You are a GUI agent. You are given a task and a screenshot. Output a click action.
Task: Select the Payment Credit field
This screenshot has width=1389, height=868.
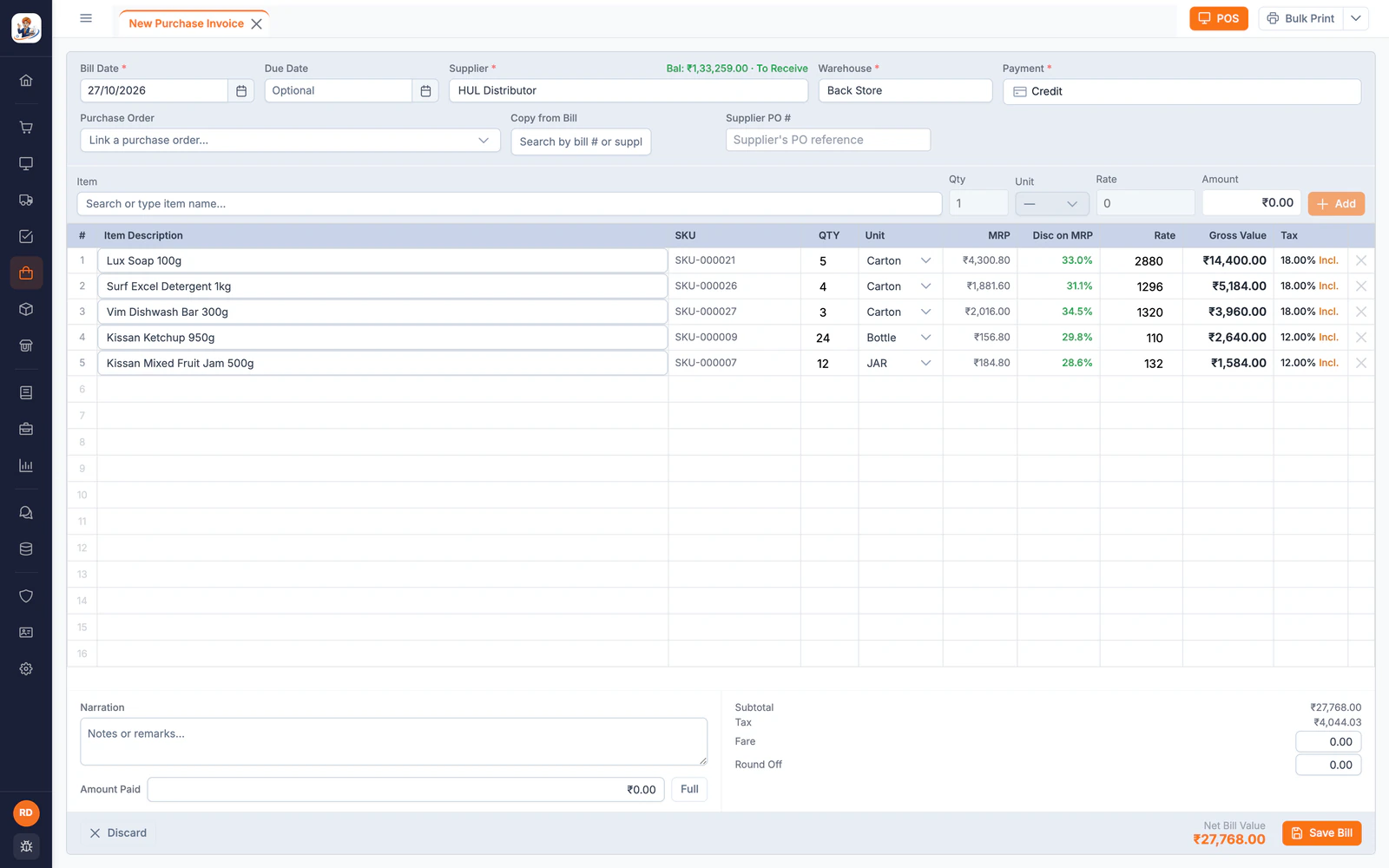click(1182, 91)
